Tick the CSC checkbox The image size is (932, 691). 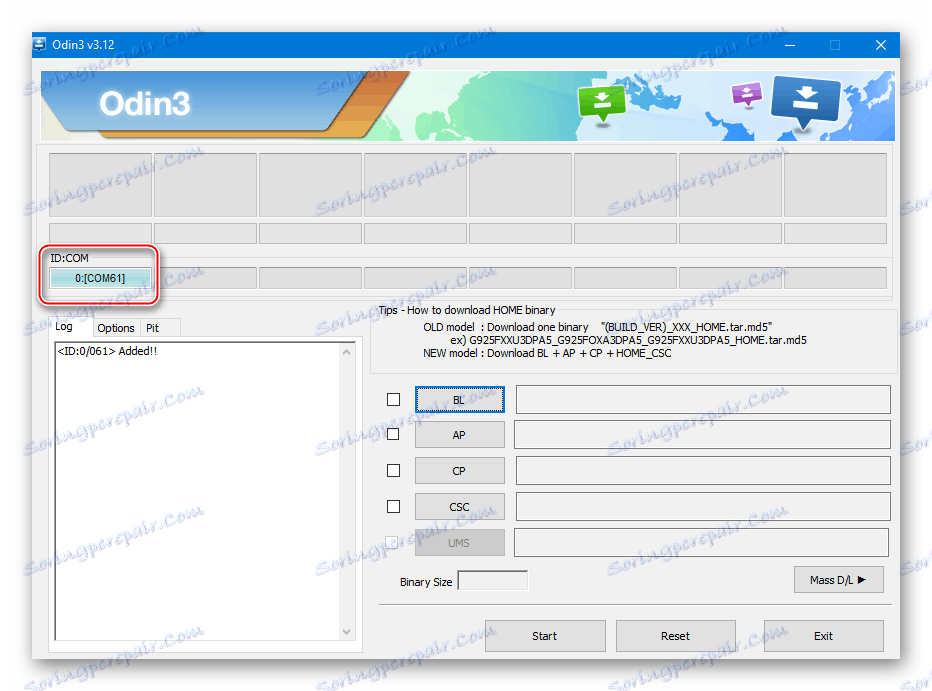pyautogui.click(x=393, y=506)
